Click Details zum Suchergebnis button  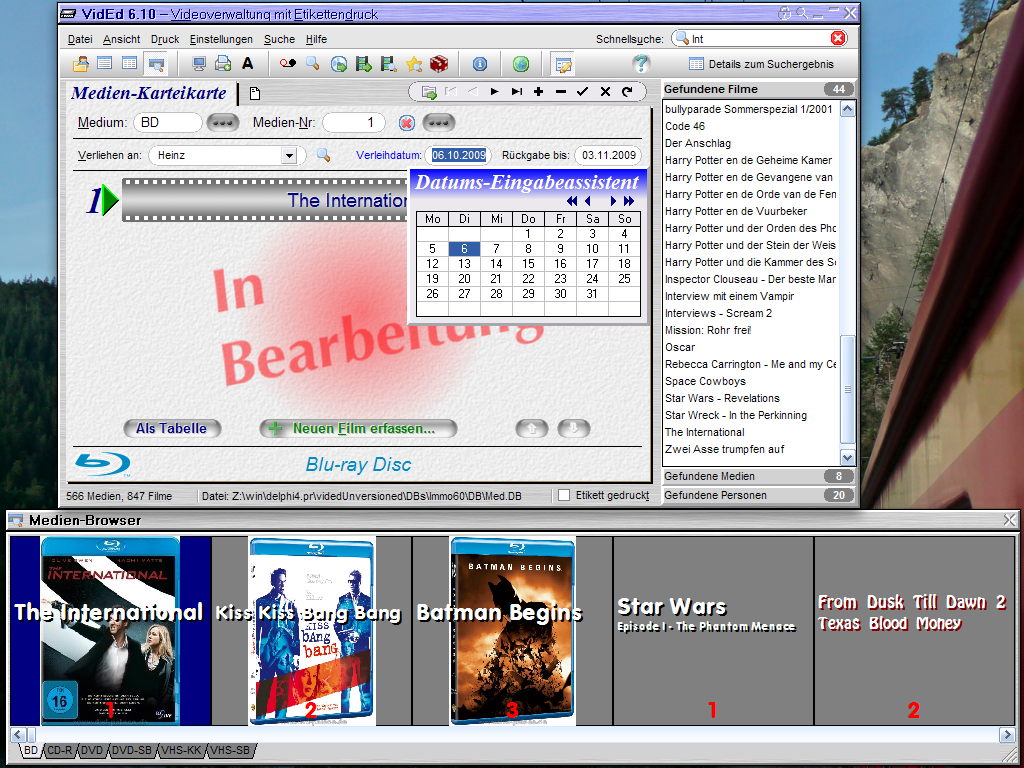pos(761,64)
